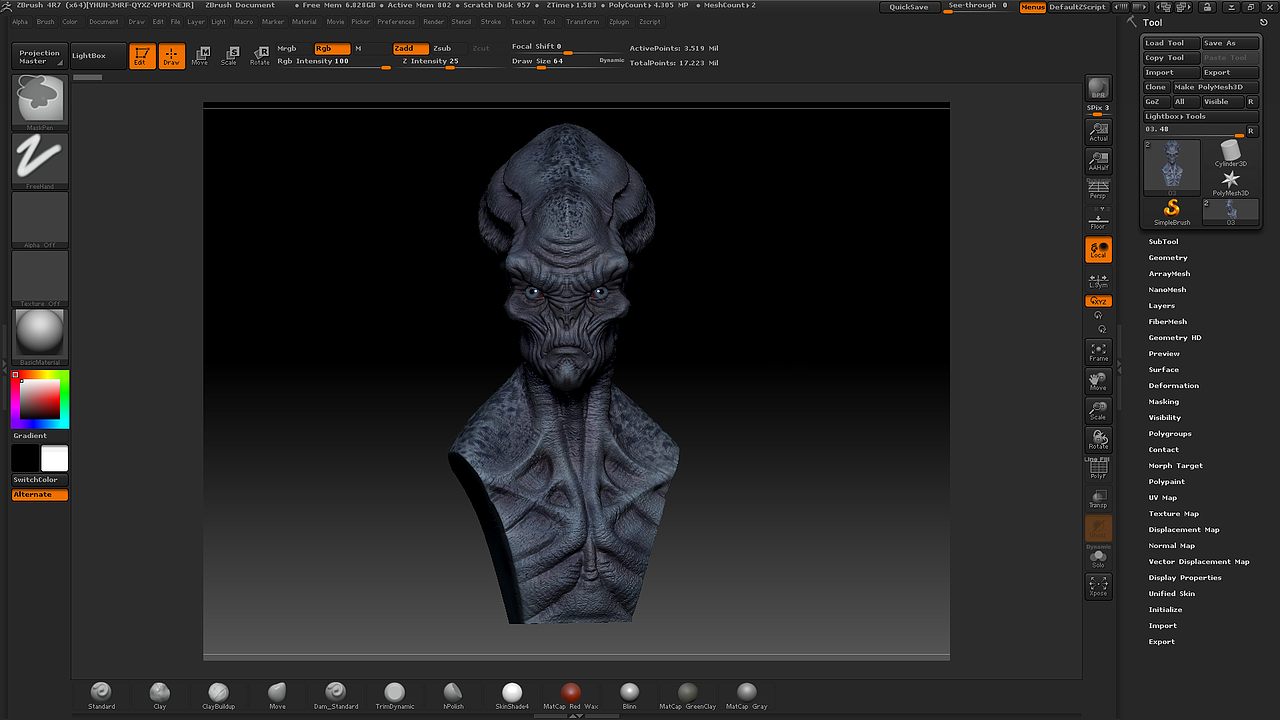Expand the Masking section
The height and width of the screenshot is (720, 1280).
coord(1164,402)
